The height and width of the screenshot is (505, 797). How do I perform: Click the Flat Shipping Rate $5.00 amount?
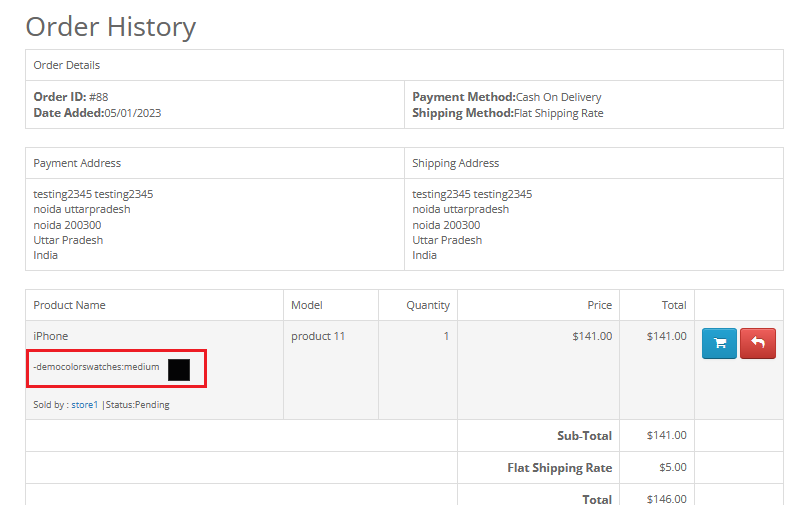672,467
